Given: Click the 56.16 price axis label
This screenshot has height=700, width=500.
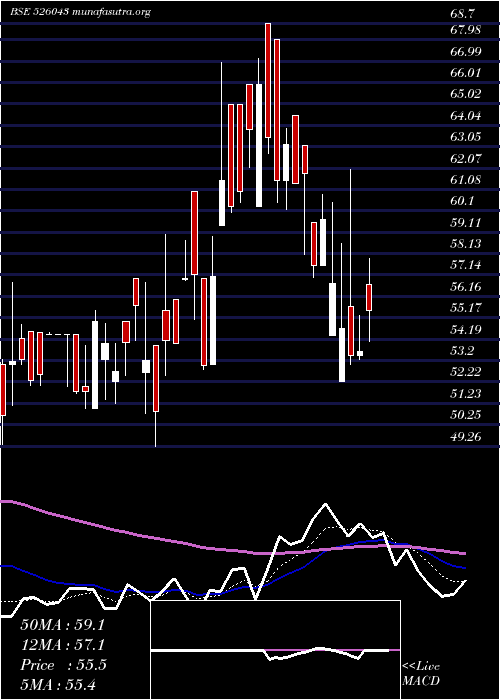Looking at the screenshot, I should [x=466, y=287].
